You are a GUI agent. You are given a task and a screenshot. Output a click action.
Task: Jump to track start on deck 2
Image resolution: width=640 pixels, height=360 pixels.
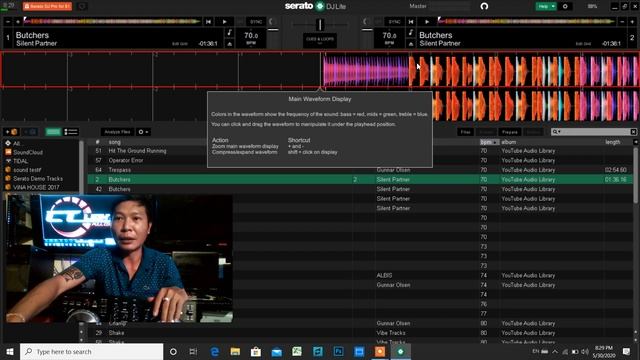(x=411, y=22)
